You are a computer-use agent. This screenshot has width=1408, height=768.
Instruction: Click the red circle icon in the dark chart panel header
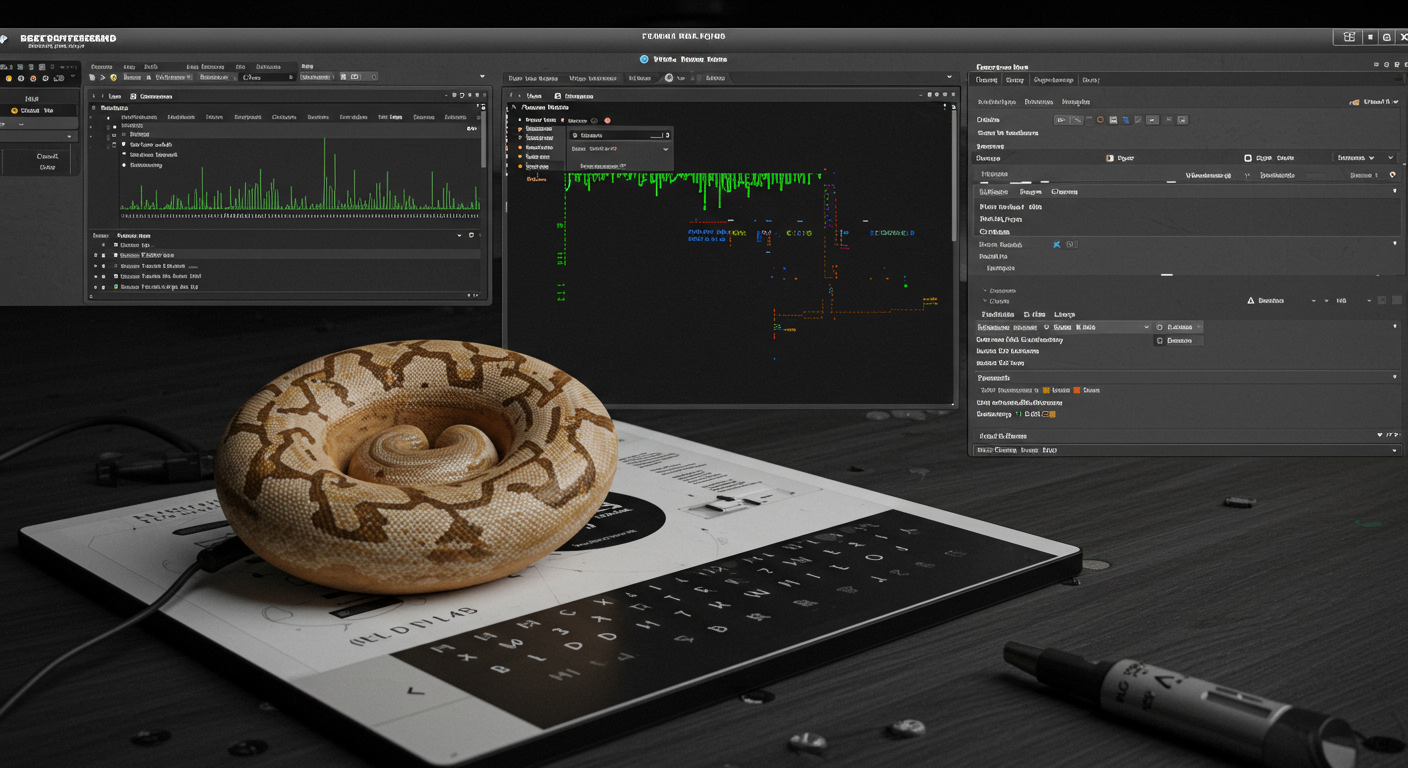(x=607, y=120)
